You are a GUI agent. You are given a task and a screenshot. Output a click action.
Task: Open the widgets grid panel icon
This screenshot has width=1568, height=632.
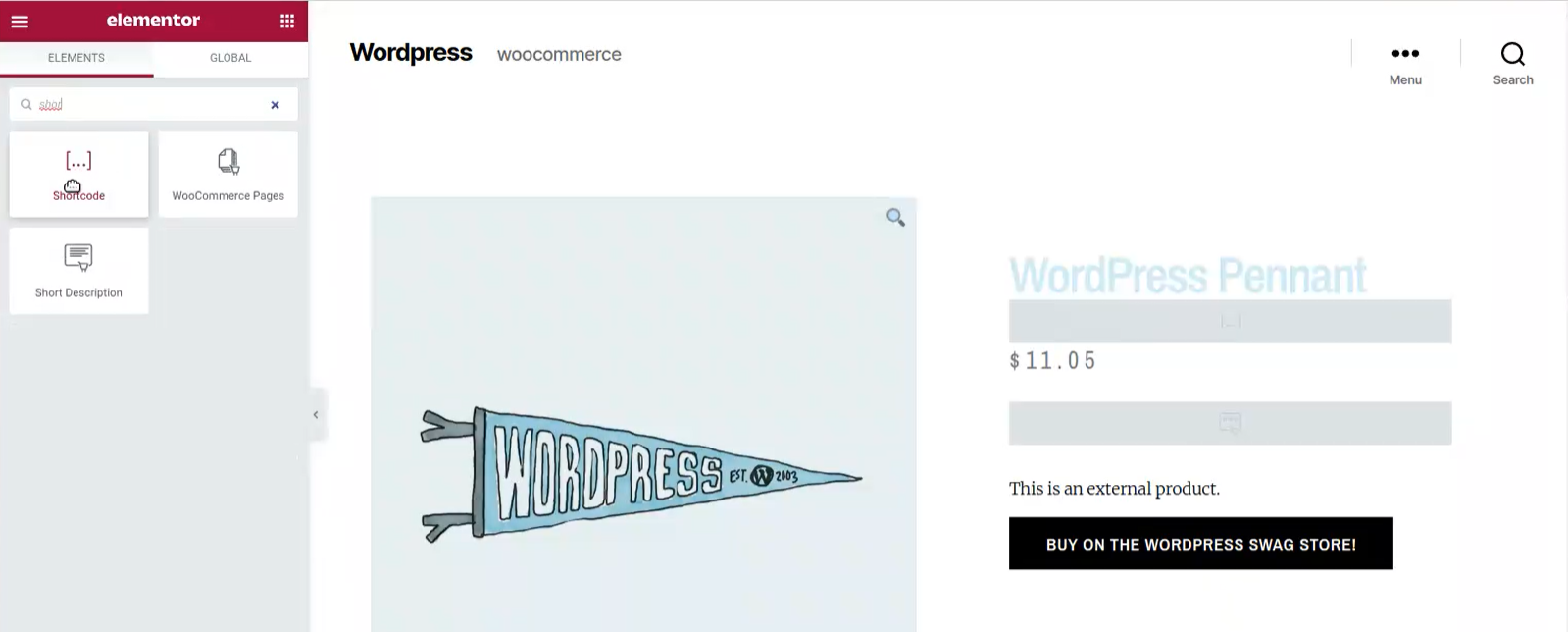coord(287,21)
